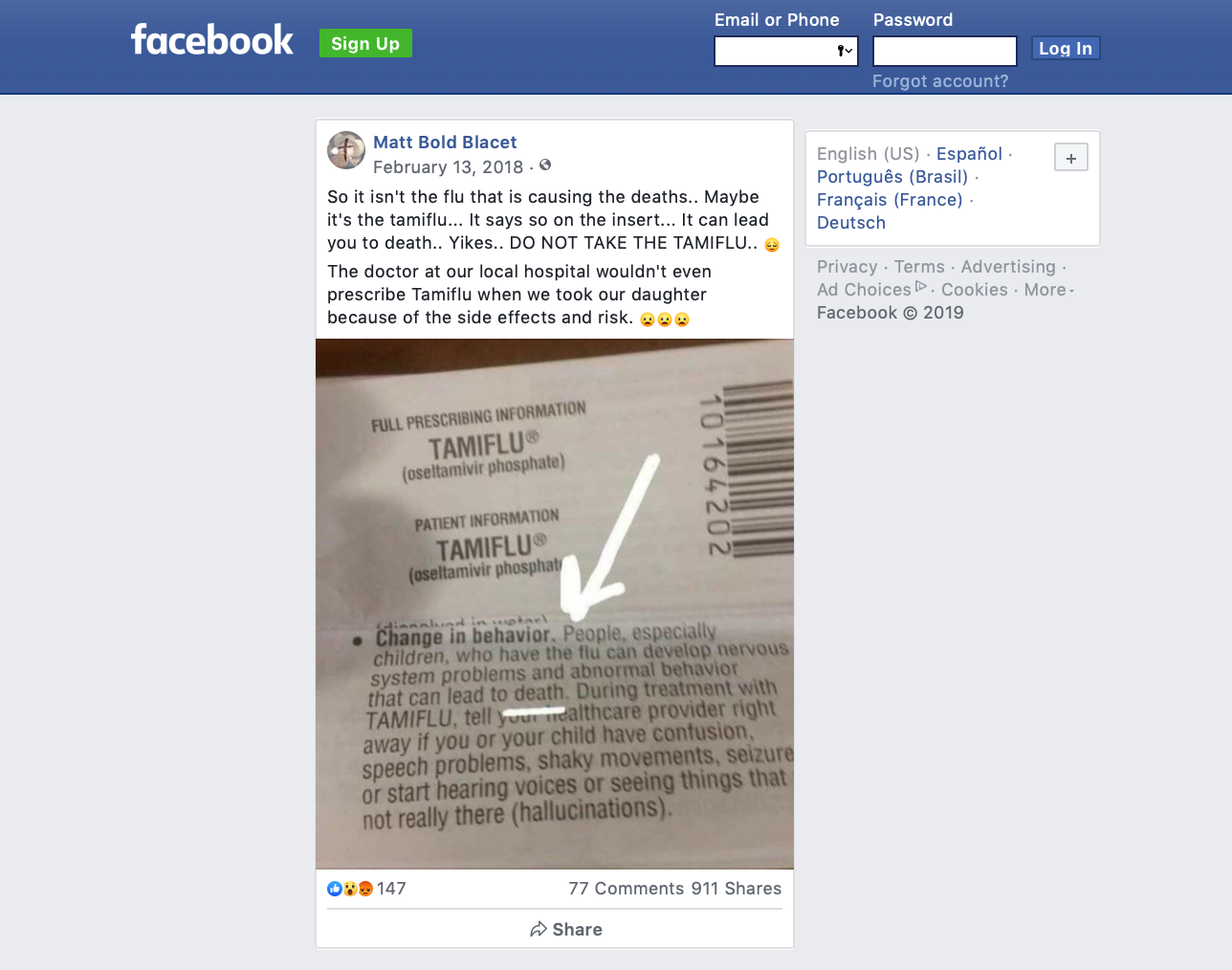
Task: Click the Ad Choices triangle icon
Action: 921,287
